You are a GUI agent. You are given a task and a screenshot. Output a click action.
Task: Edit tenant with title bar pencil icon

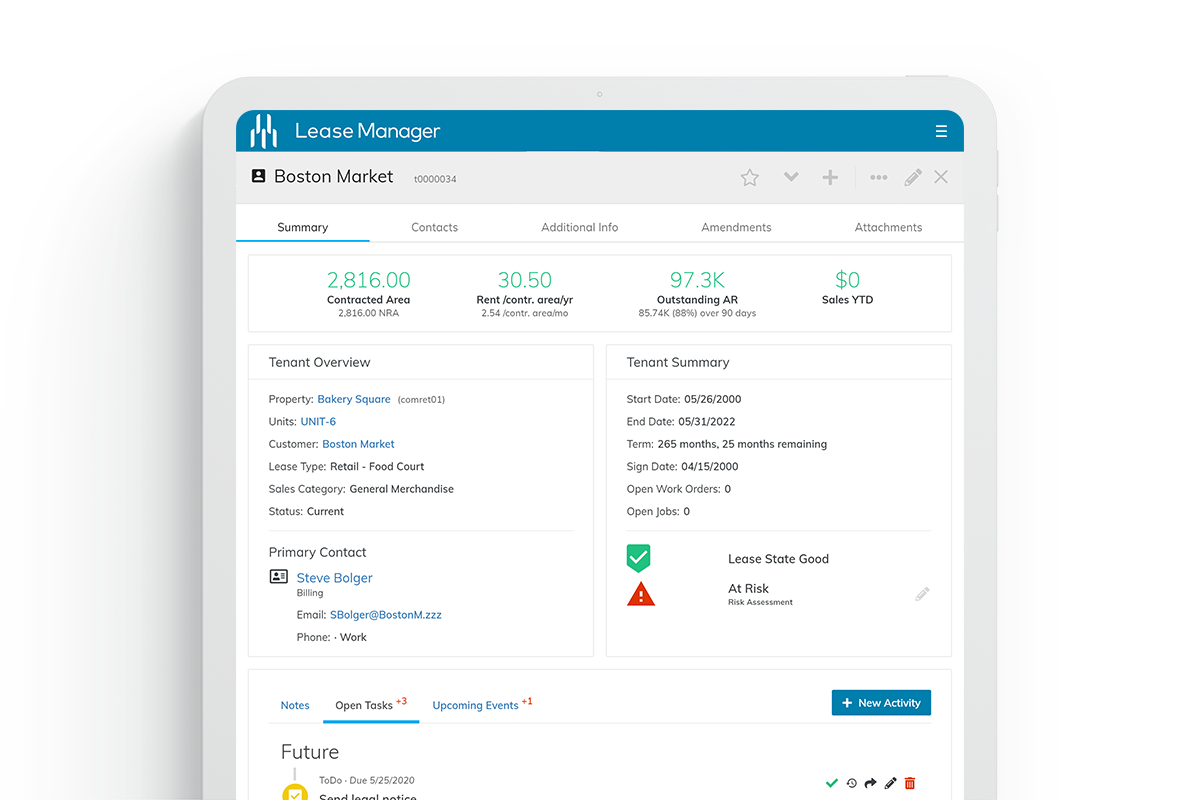click(x=913, y=177)
